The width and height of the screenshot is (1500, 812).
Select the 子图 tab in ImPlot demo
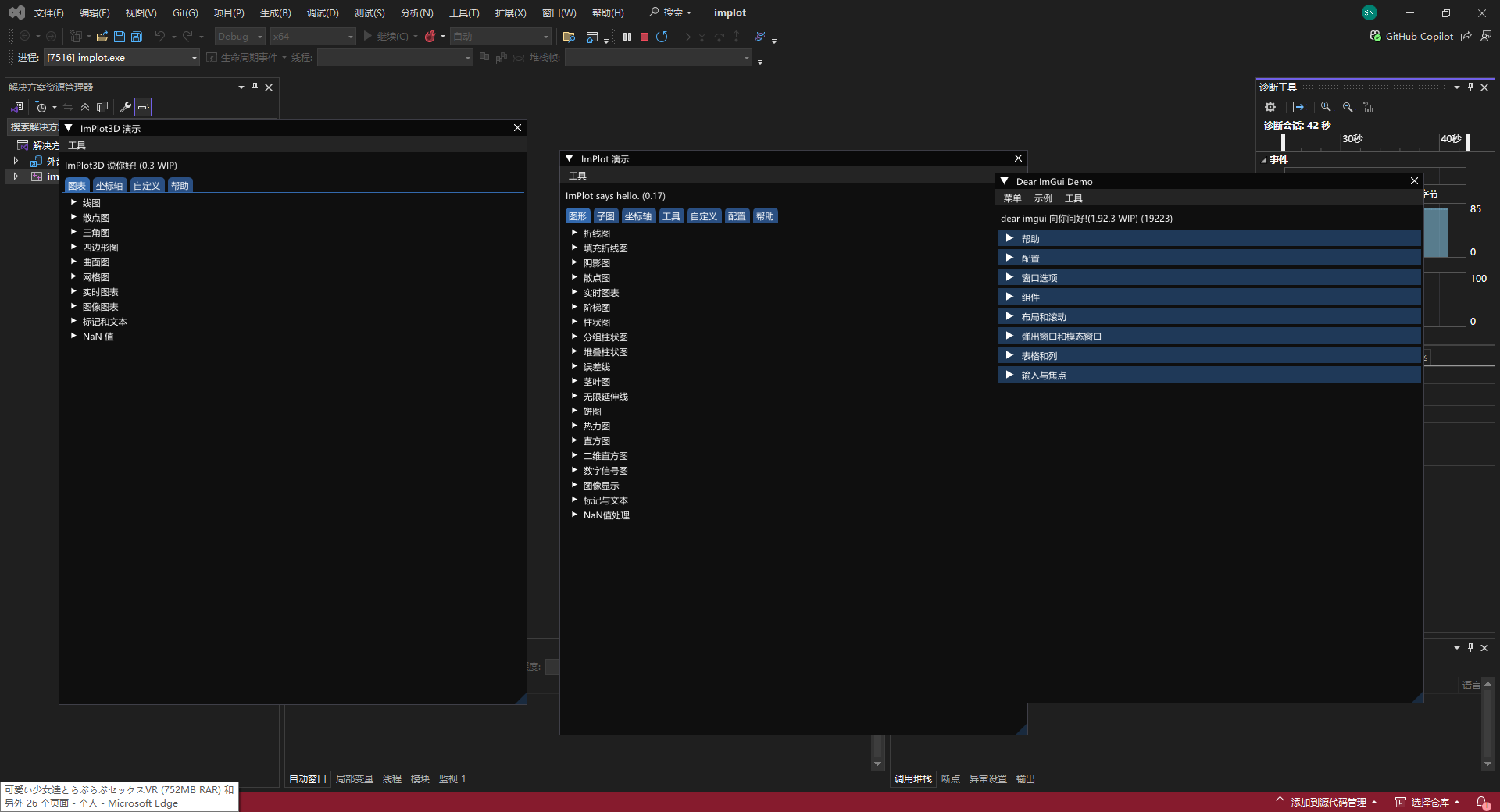click(x=605, y=216)
